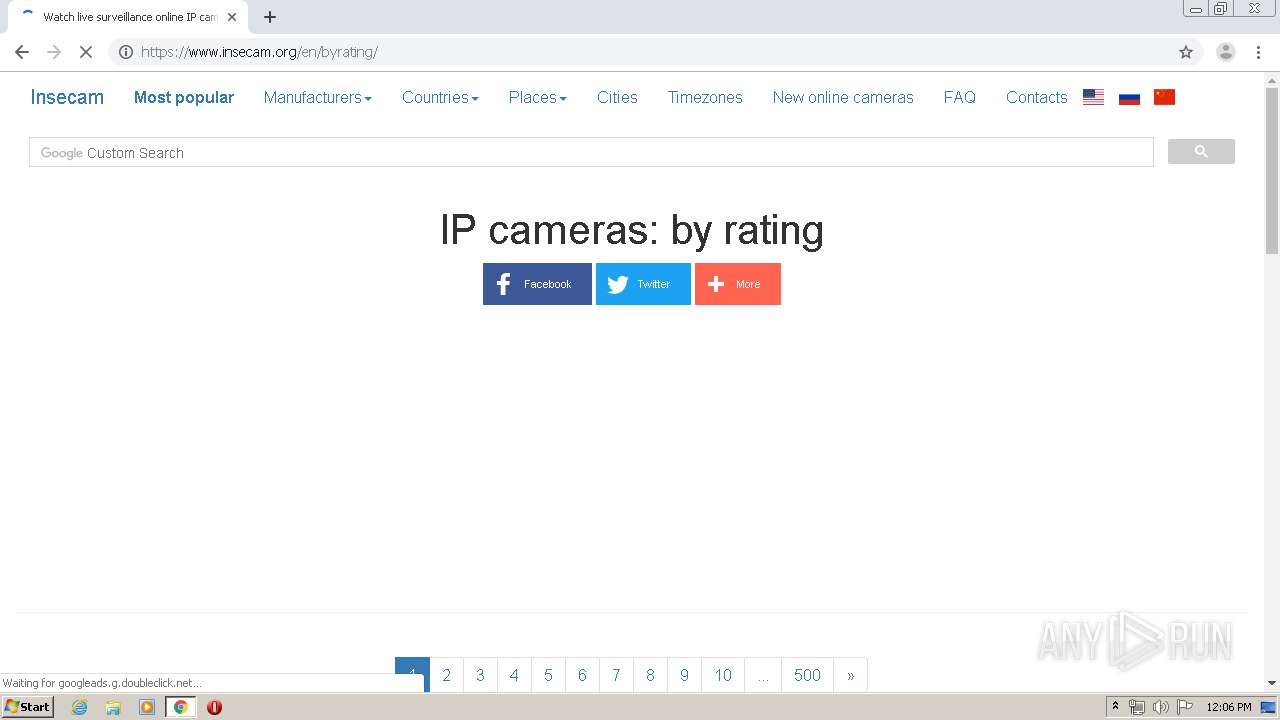Click the browser back arrow
The width and height of the screenshot is (1280, 720).
tap(22, 52)
